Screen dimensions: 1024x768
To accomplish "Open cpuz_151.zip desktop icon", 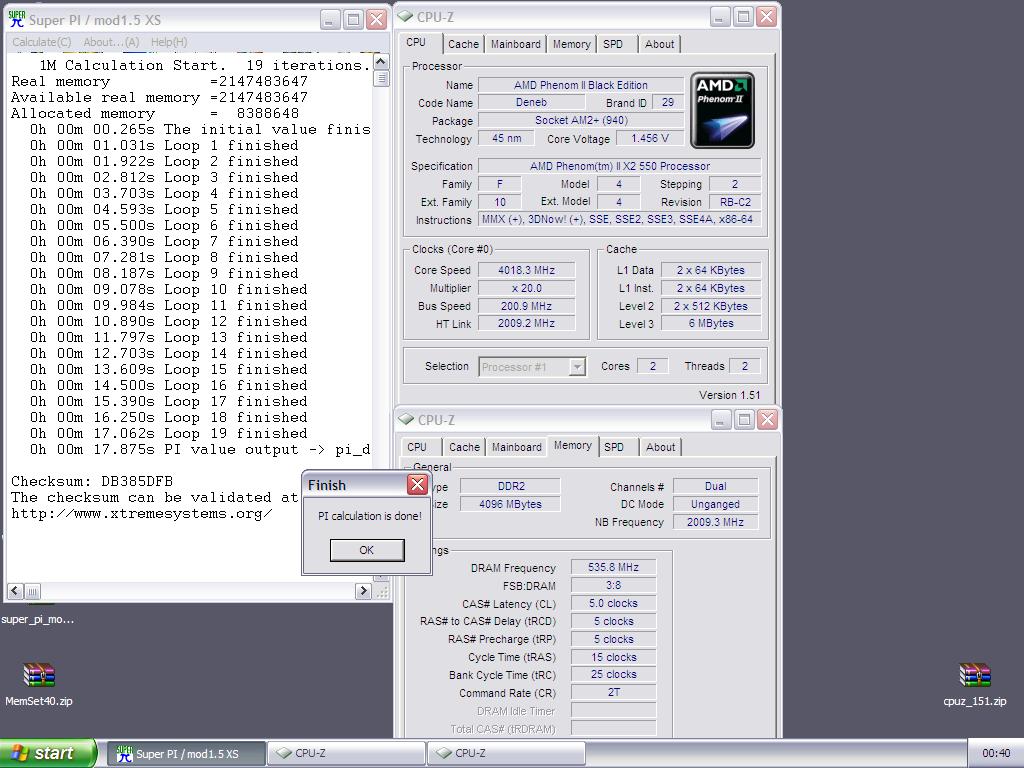I will point(974,684).
